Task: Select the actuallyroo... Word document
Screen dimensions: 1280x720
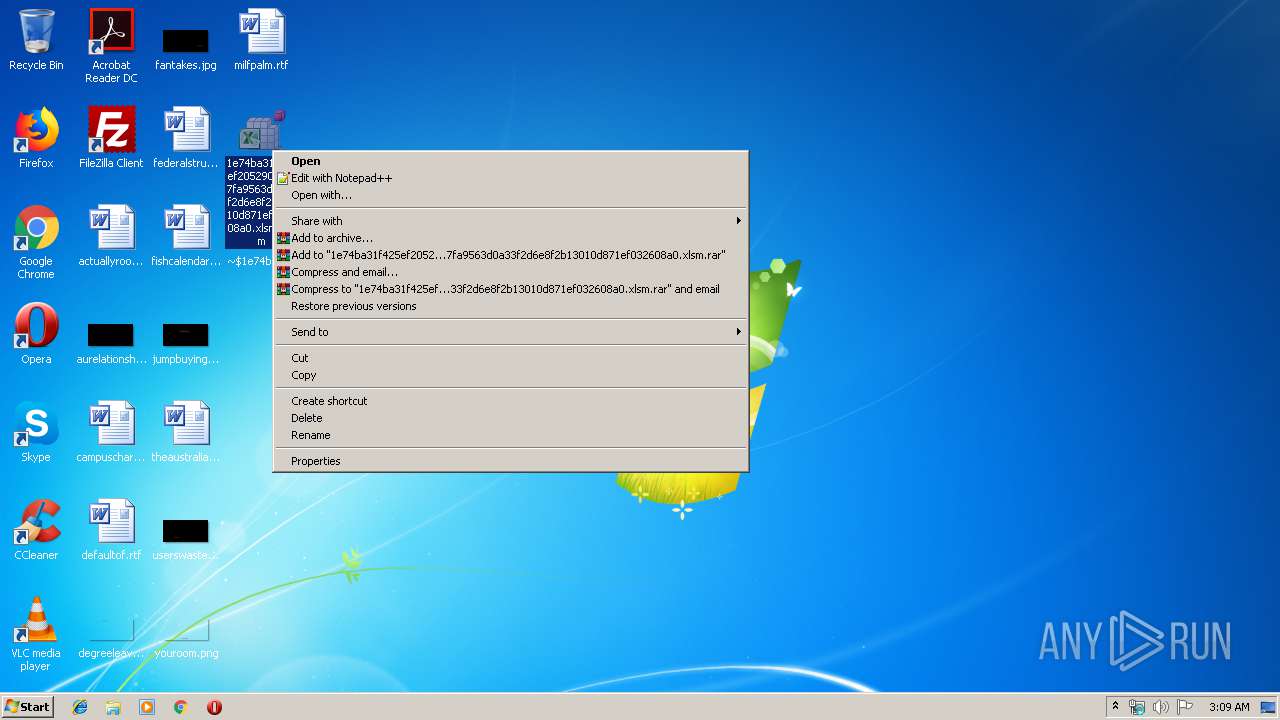Action: tap(111, 237)
